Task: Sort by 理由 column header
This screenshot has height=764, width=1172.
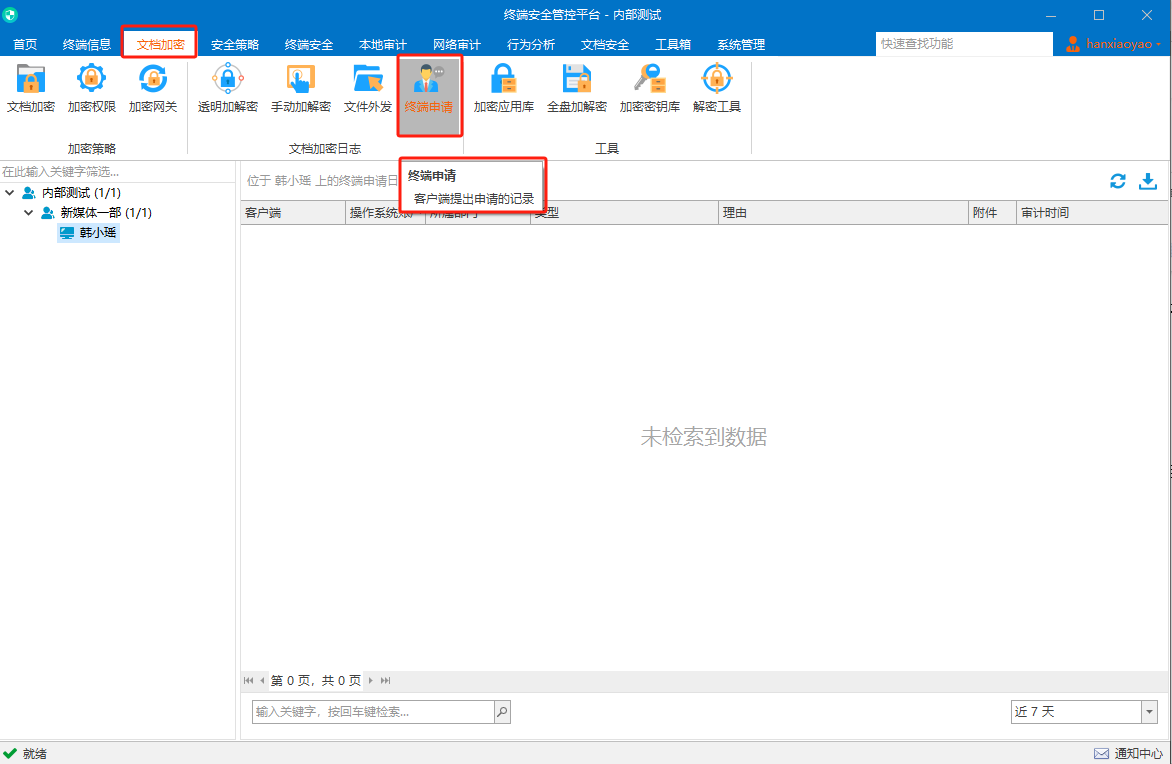Action: click(x=843, y=213)
